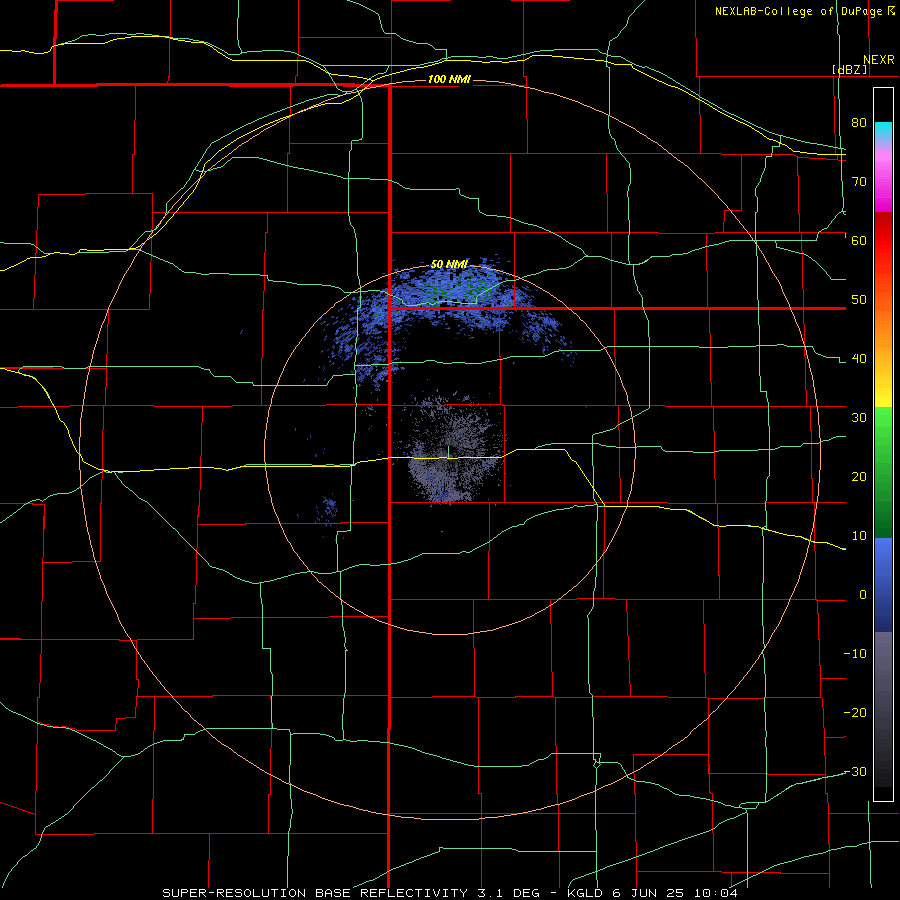Click the red segment of the color bar

[883, 241]
